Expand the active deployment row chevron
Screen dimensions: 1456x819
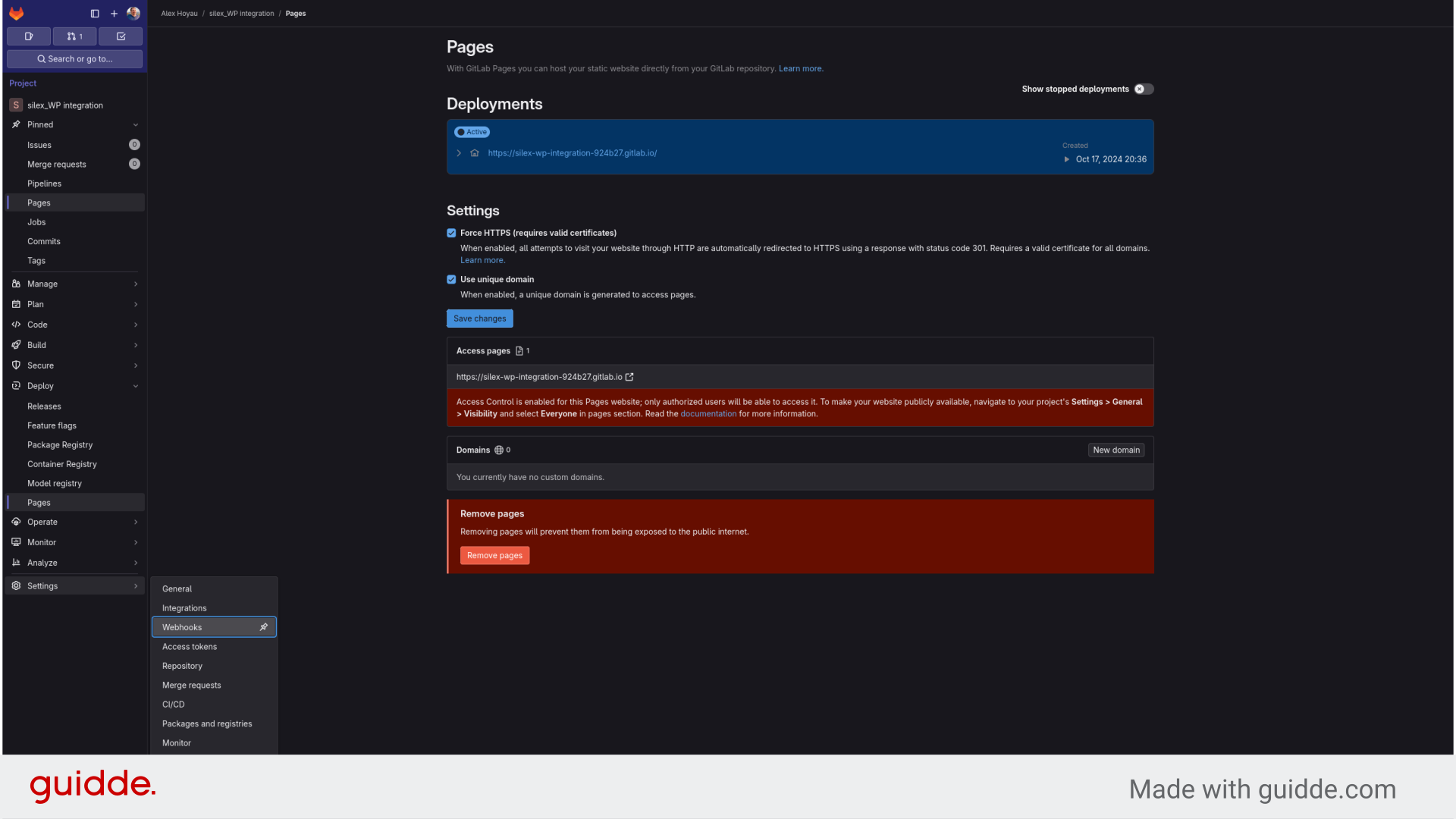(x=459, y=153)
